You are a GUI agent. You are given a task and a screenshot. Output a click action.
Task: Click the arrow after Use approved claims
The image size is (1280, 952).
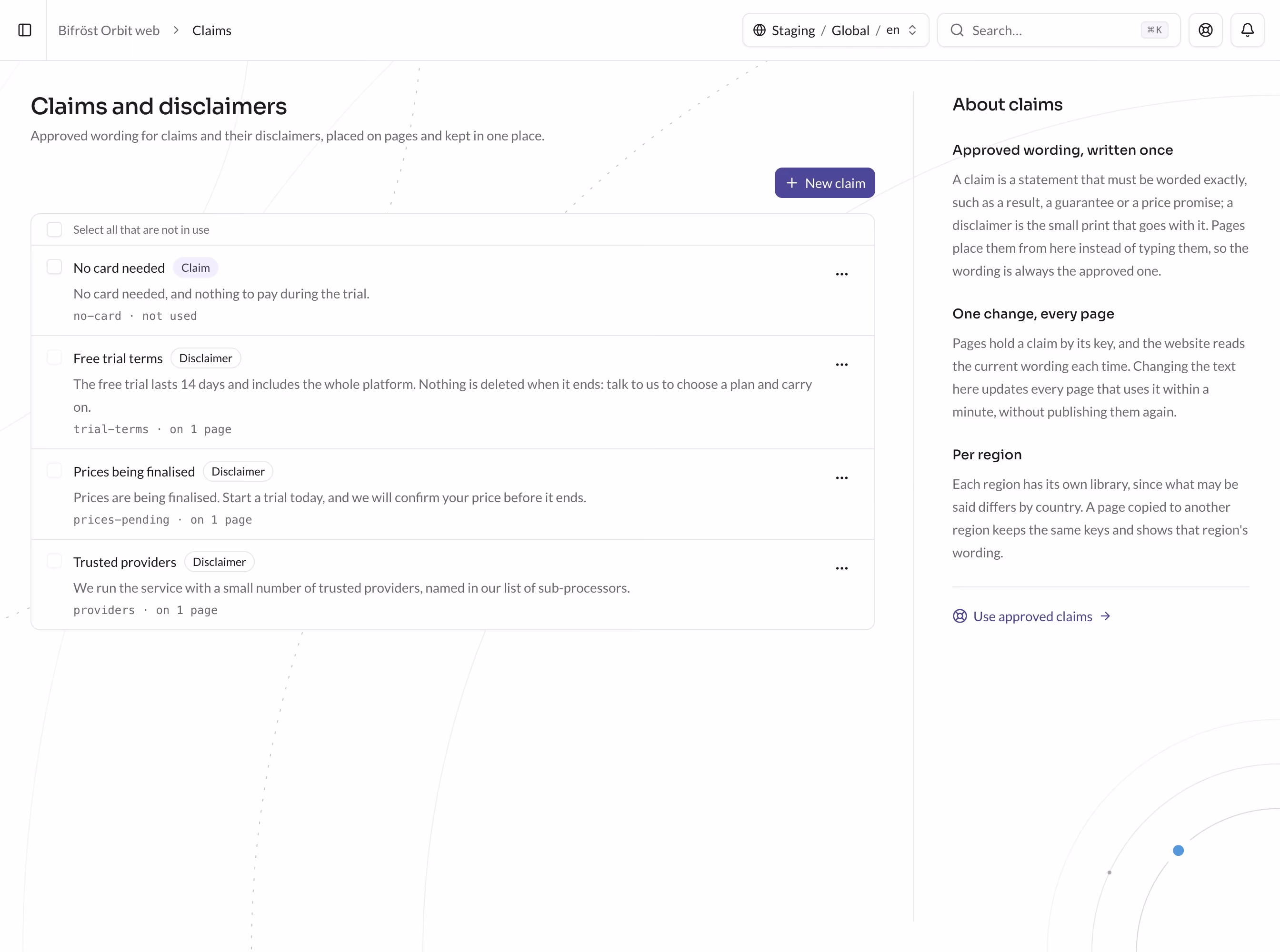coord(1105,616)
